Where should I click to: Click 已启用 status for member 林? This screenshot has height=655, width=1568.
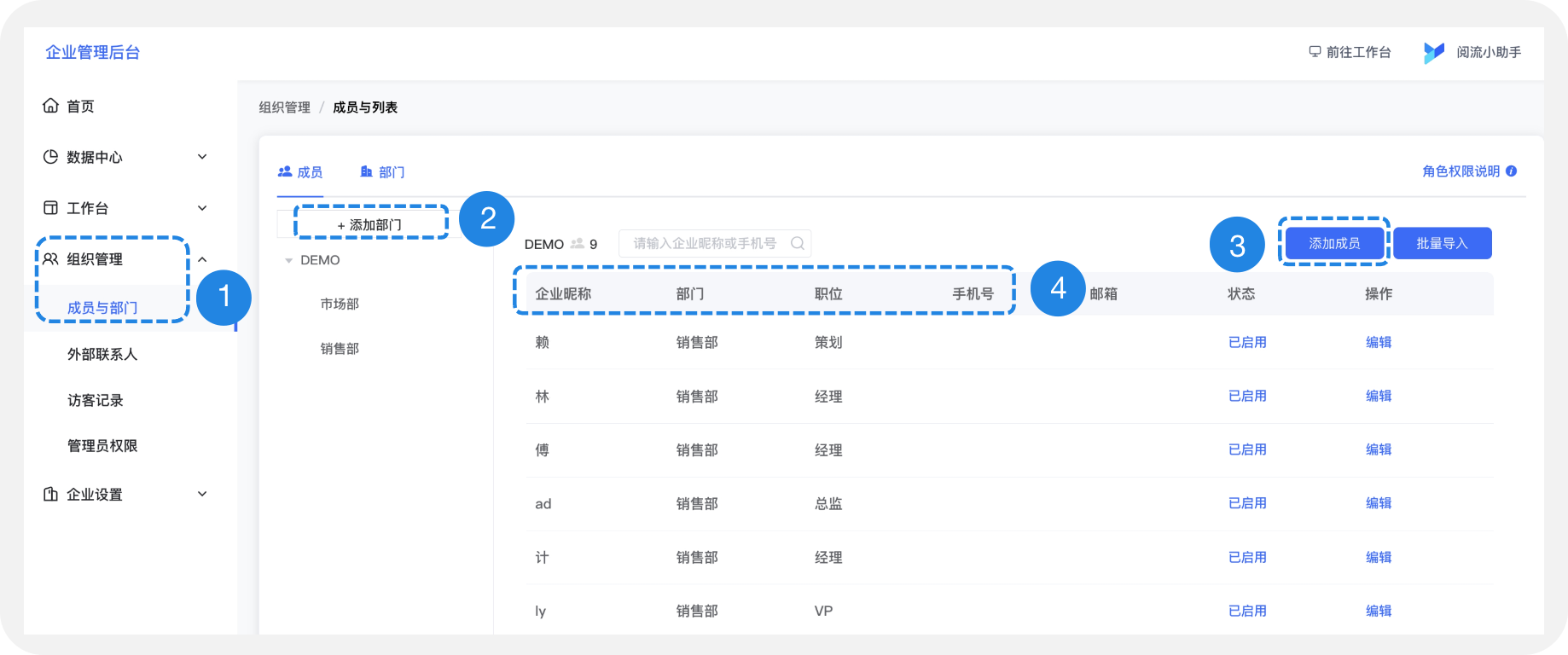1247,396
